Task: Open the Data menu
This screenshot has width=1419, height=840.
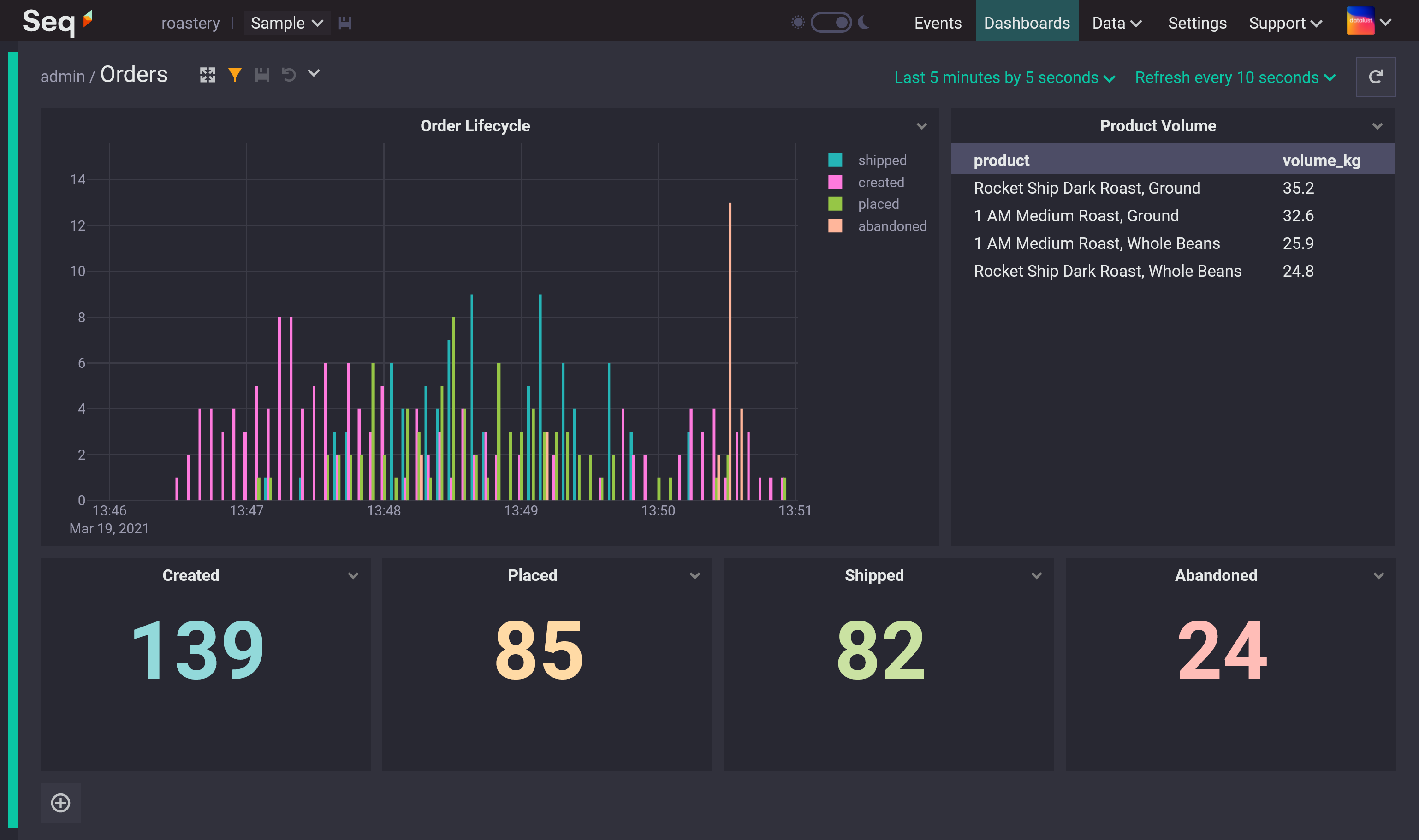Action: click(x=1116, y=23)
